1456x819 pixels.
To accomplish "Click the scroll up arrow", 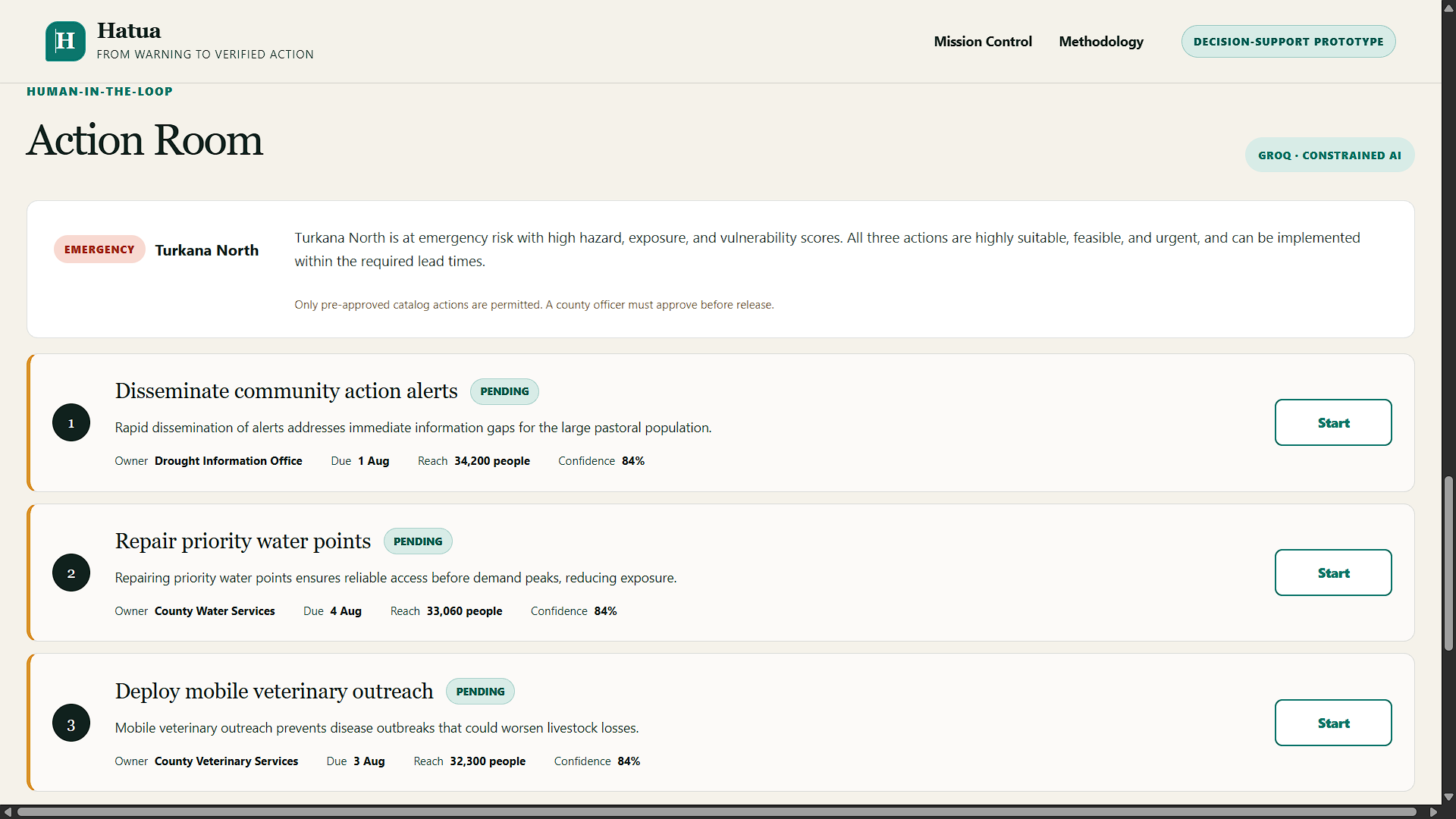I will pos(1448,8).
